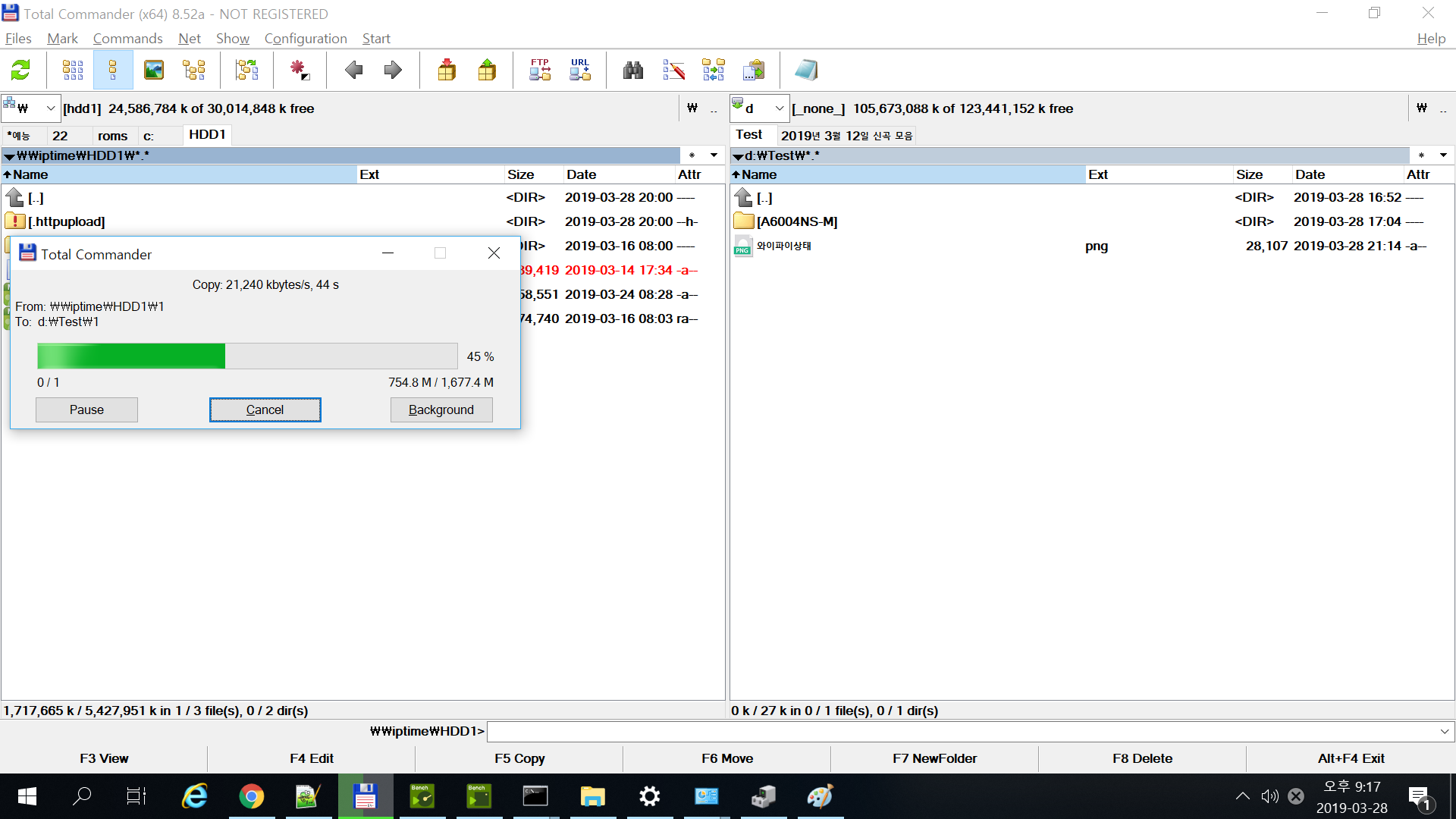Click the Alt+F4 Exit button

coord(1351,758)
